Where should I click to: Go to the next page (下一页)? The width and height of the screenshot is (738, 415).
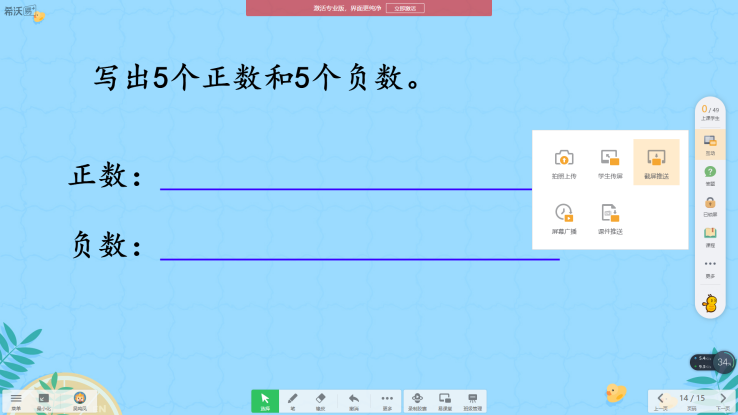(723, 401)
